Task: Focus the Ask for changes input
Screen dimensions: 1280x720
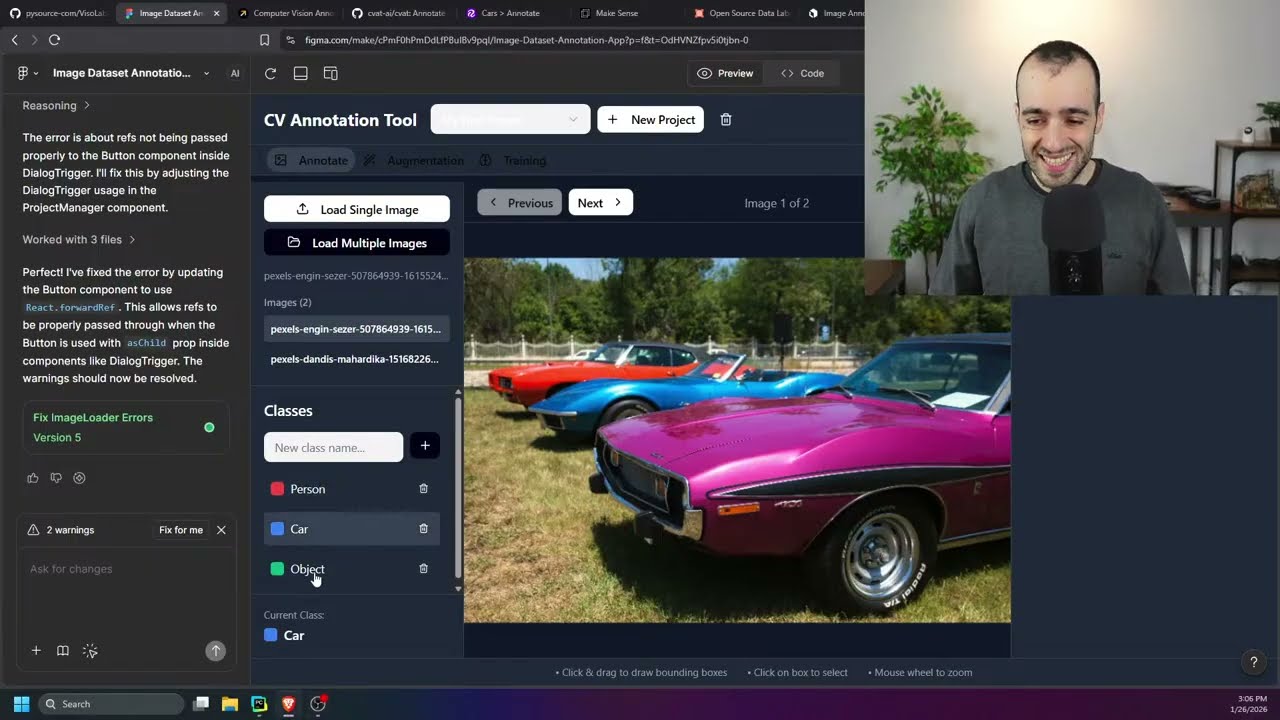Action: pos(126,569)
